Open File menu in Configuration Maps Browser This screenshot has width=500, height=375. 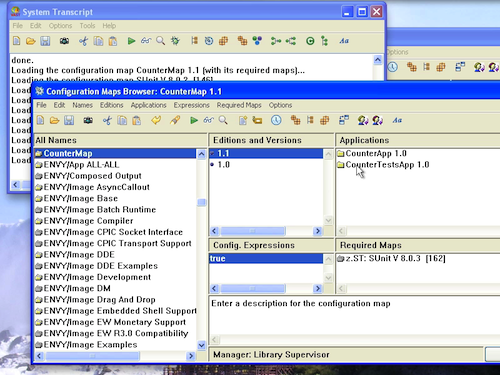(41, 105)
